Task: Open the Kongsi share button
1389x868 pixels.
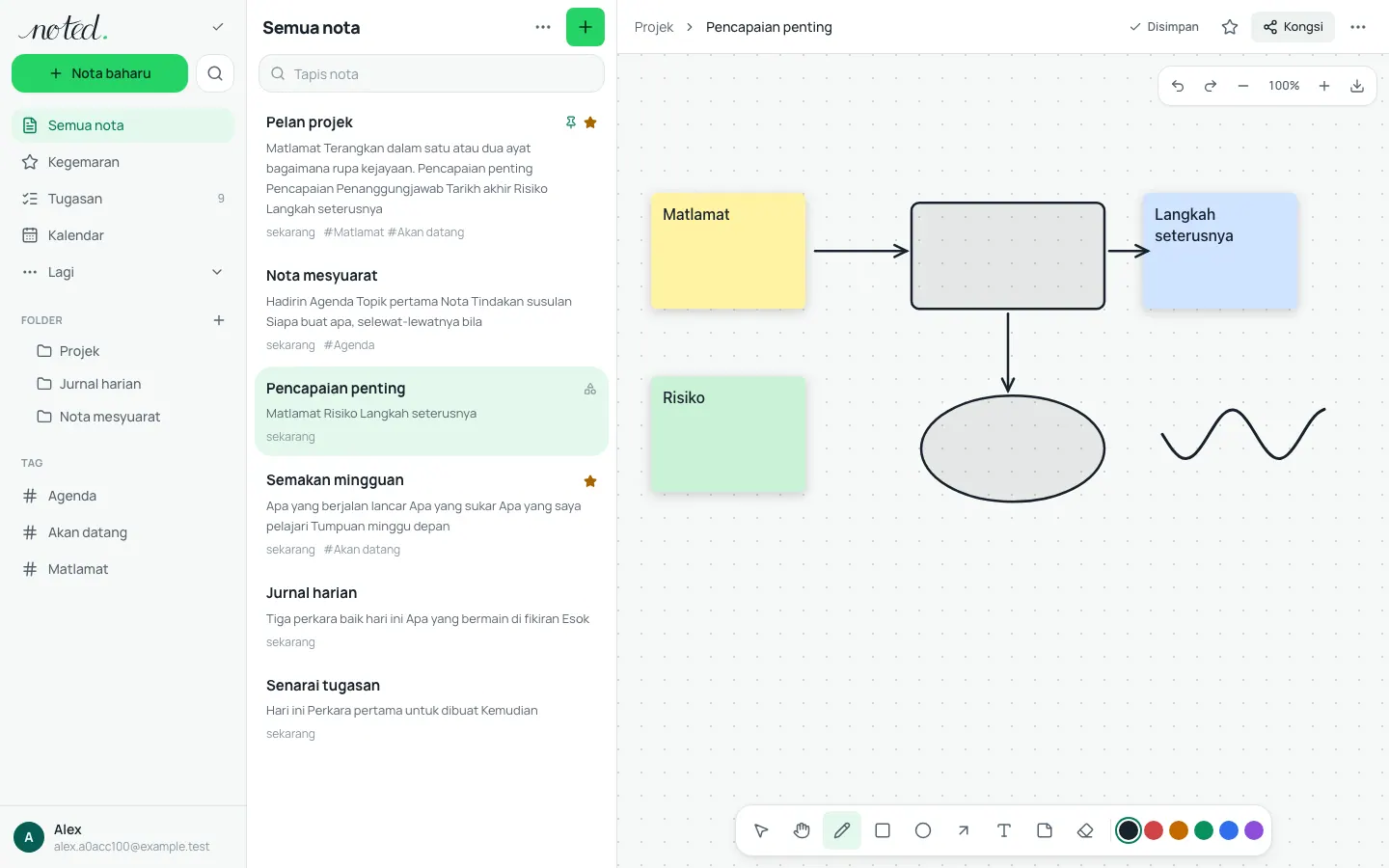Action: (1293, 27)
